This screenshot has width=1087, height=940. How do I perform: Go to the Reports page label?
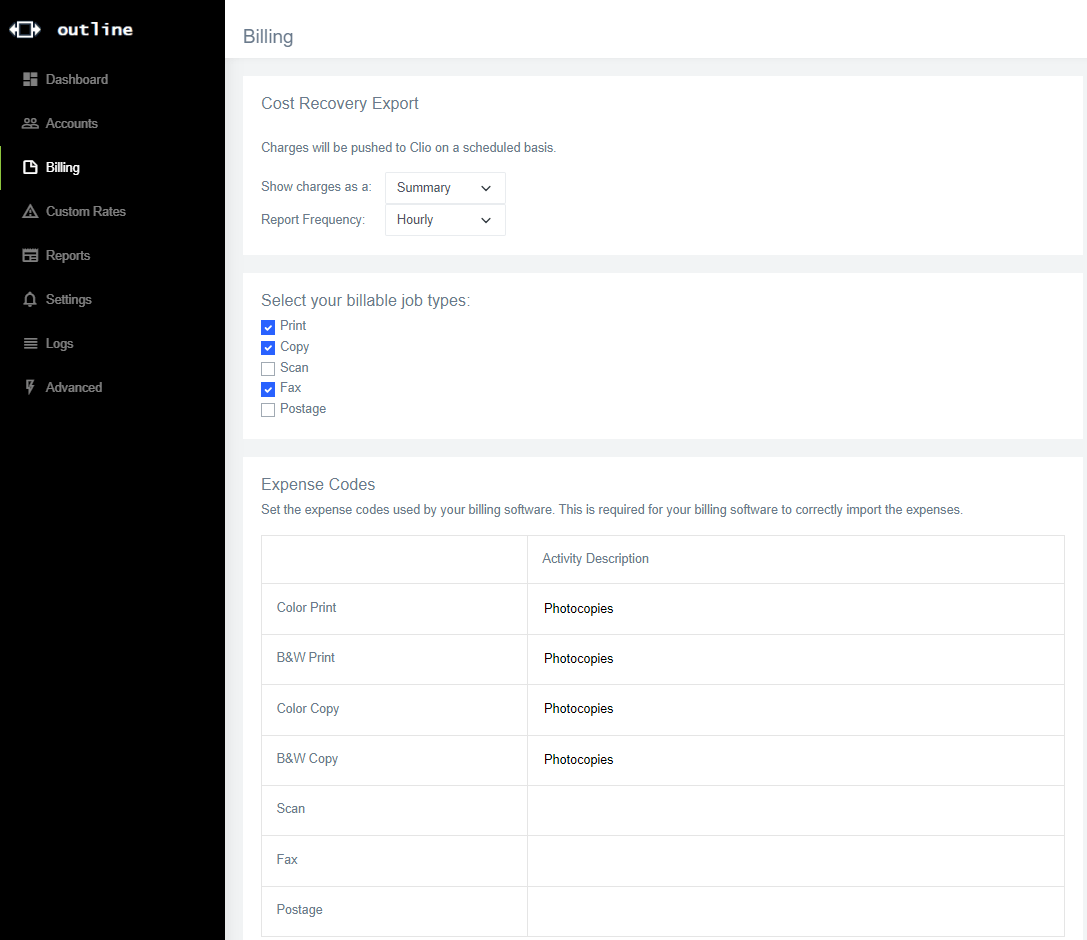(68, 255)
